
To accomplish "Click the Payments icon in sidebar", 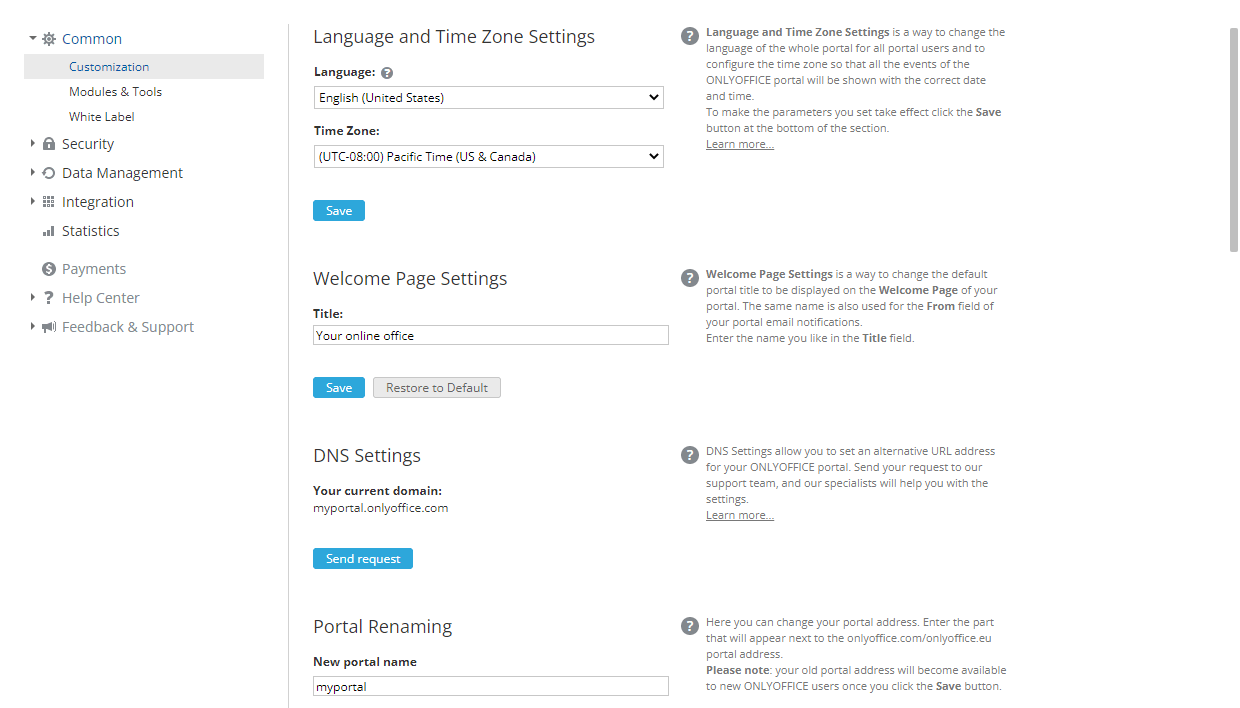I will point(47,268).
